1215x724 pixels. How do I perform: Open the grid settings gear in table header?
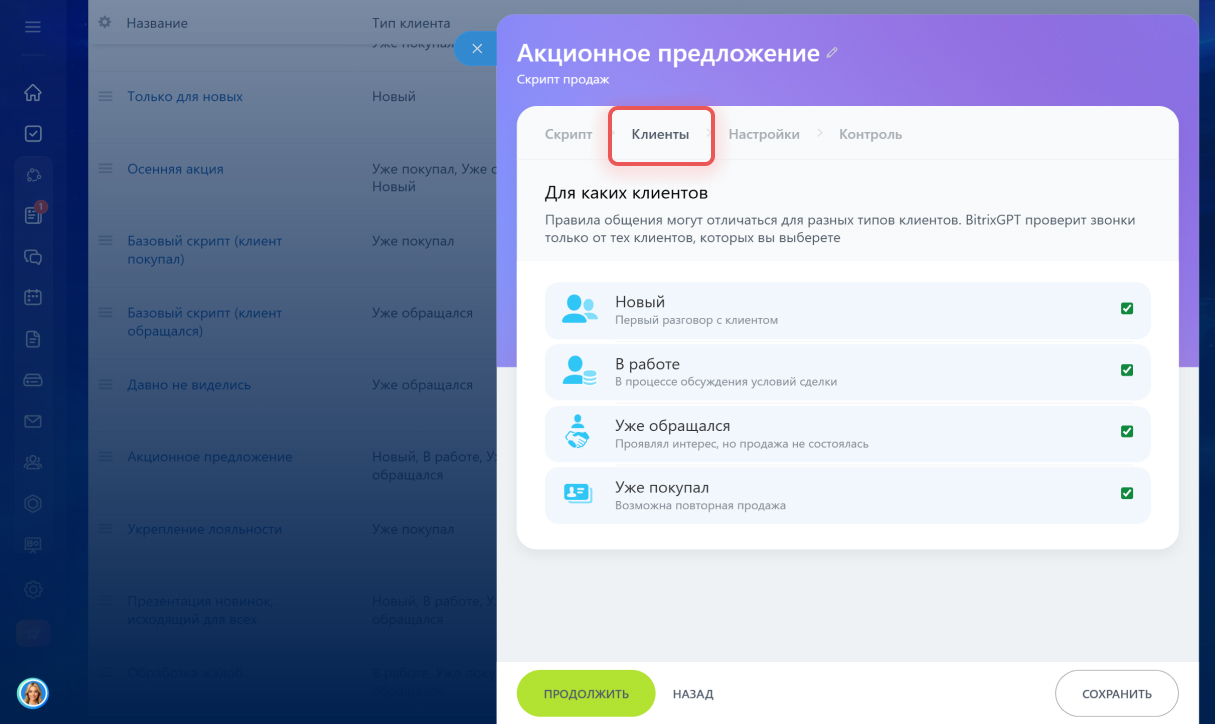[x=106, y=22]
